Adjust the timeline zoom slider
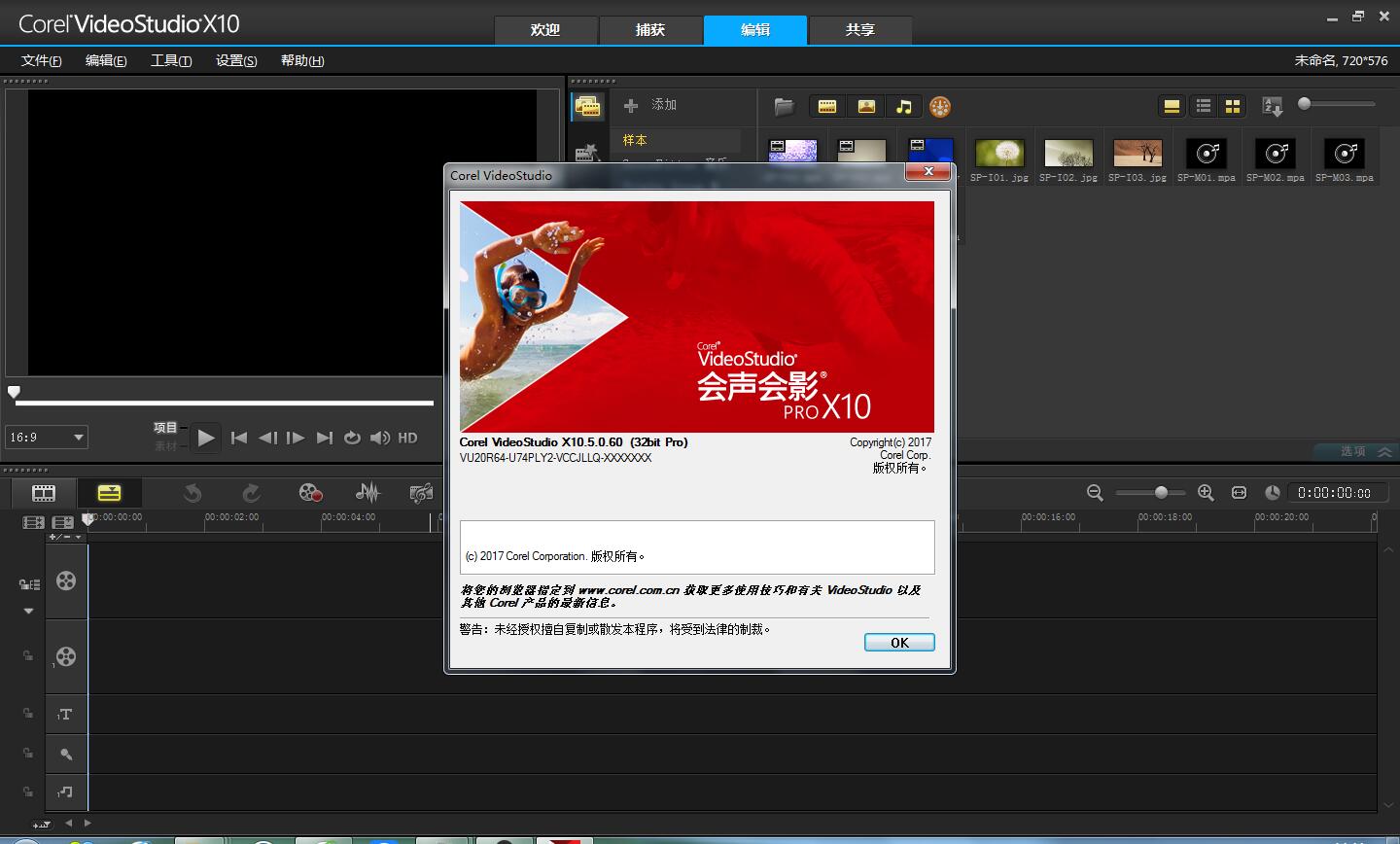The image size is (1400, 844). click(1150, 493)
